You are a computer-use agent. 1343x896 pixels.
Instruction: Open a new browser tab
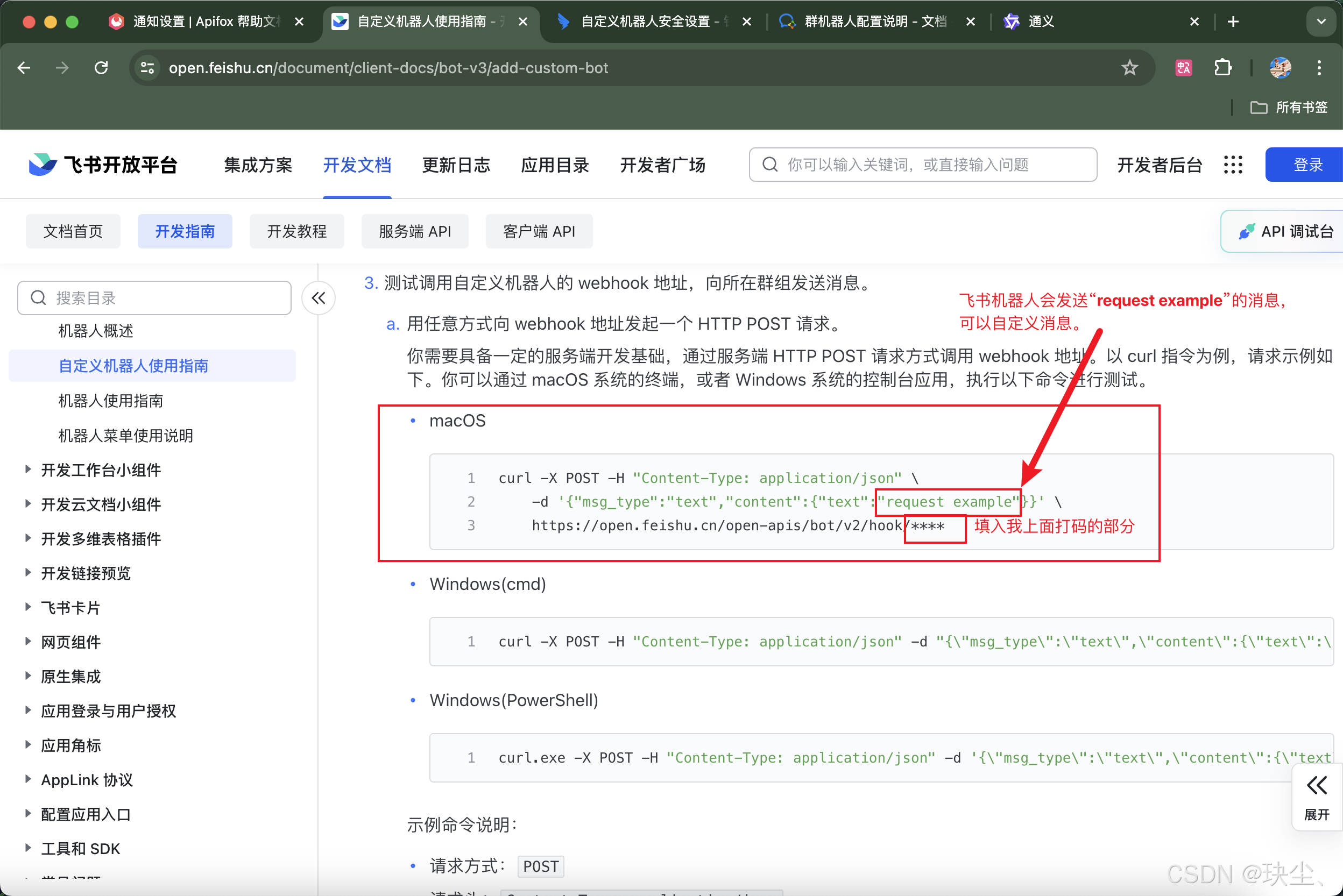[1233, 22]
